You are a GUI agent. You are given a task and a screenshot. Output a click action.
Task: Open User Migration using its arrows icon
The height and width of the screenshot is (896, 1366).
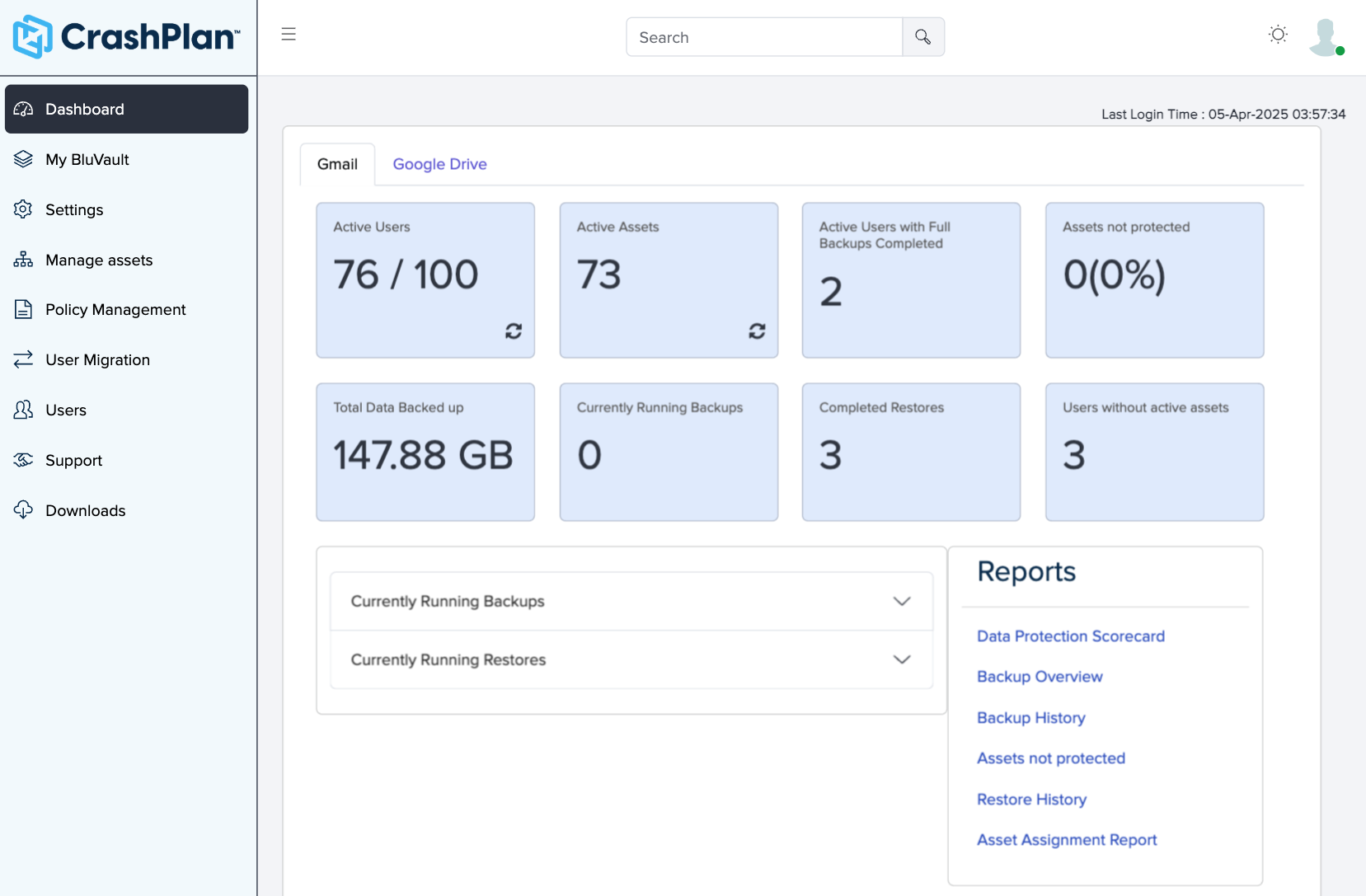click(x=22, y=359)
